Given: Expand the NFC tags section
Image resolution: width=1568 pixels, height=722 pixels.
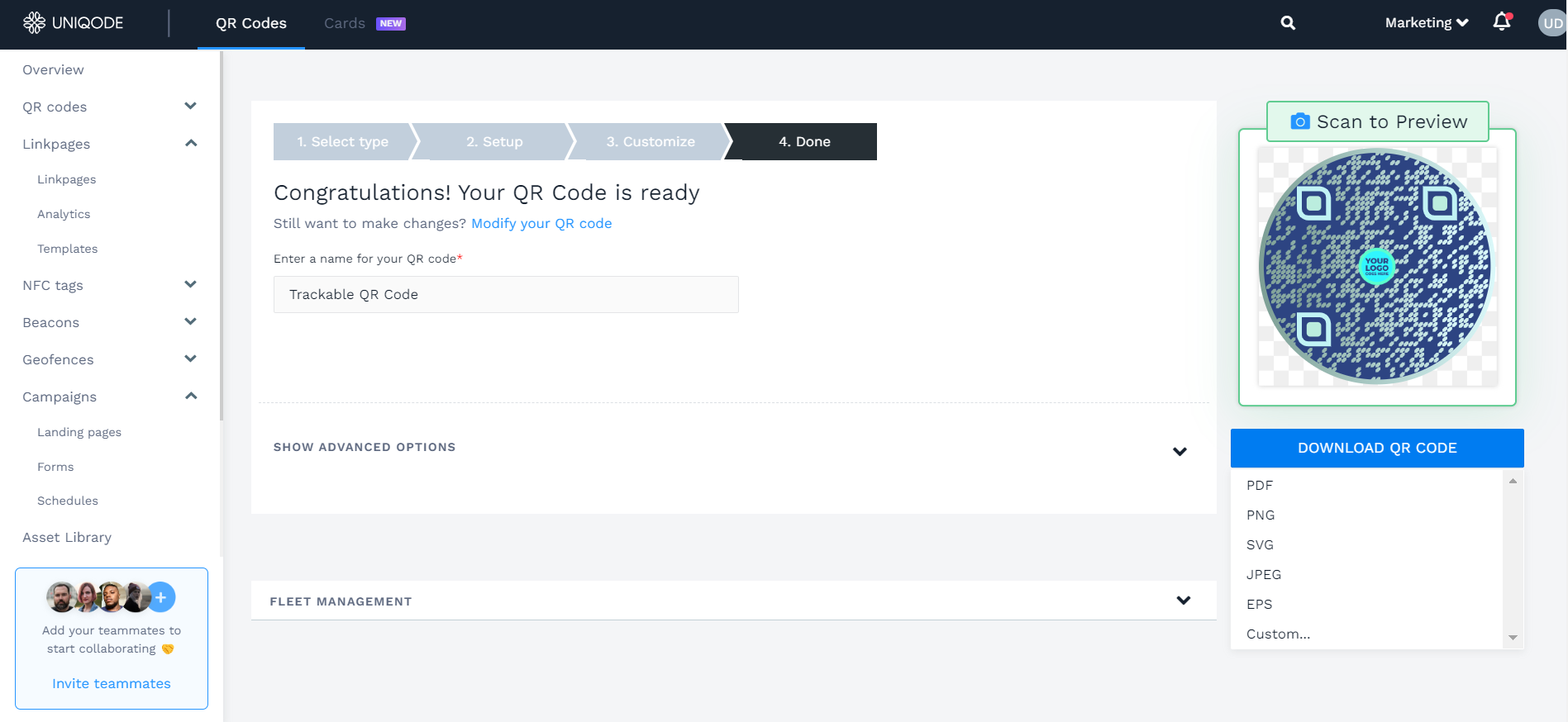Looking at the screenshot, I should point(190,285).
